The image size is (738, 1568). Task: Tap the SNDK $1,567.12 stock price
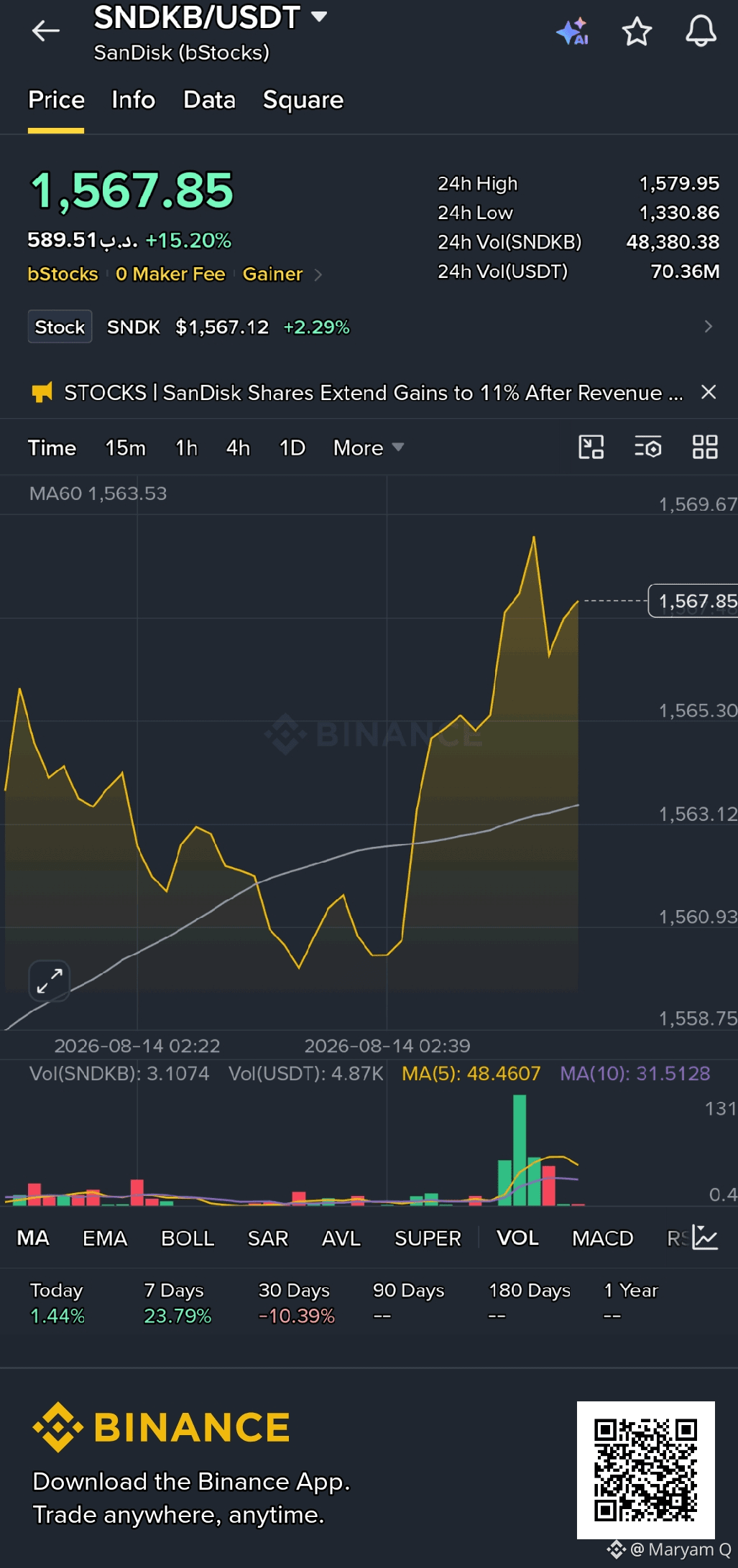(x=222, y=328)
